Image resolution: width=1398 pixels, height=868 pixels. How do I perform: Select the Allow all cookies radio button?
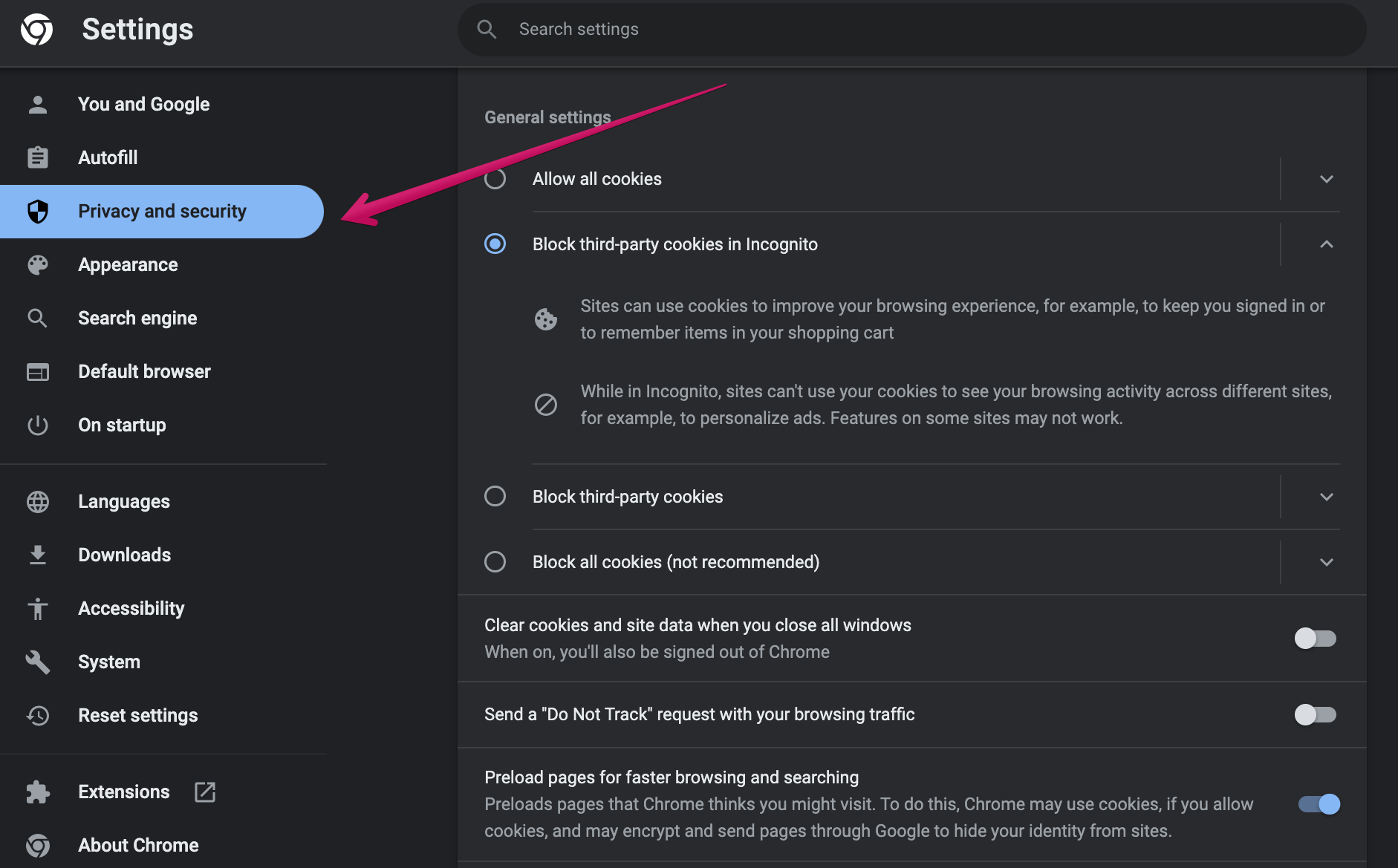(495, 179)
